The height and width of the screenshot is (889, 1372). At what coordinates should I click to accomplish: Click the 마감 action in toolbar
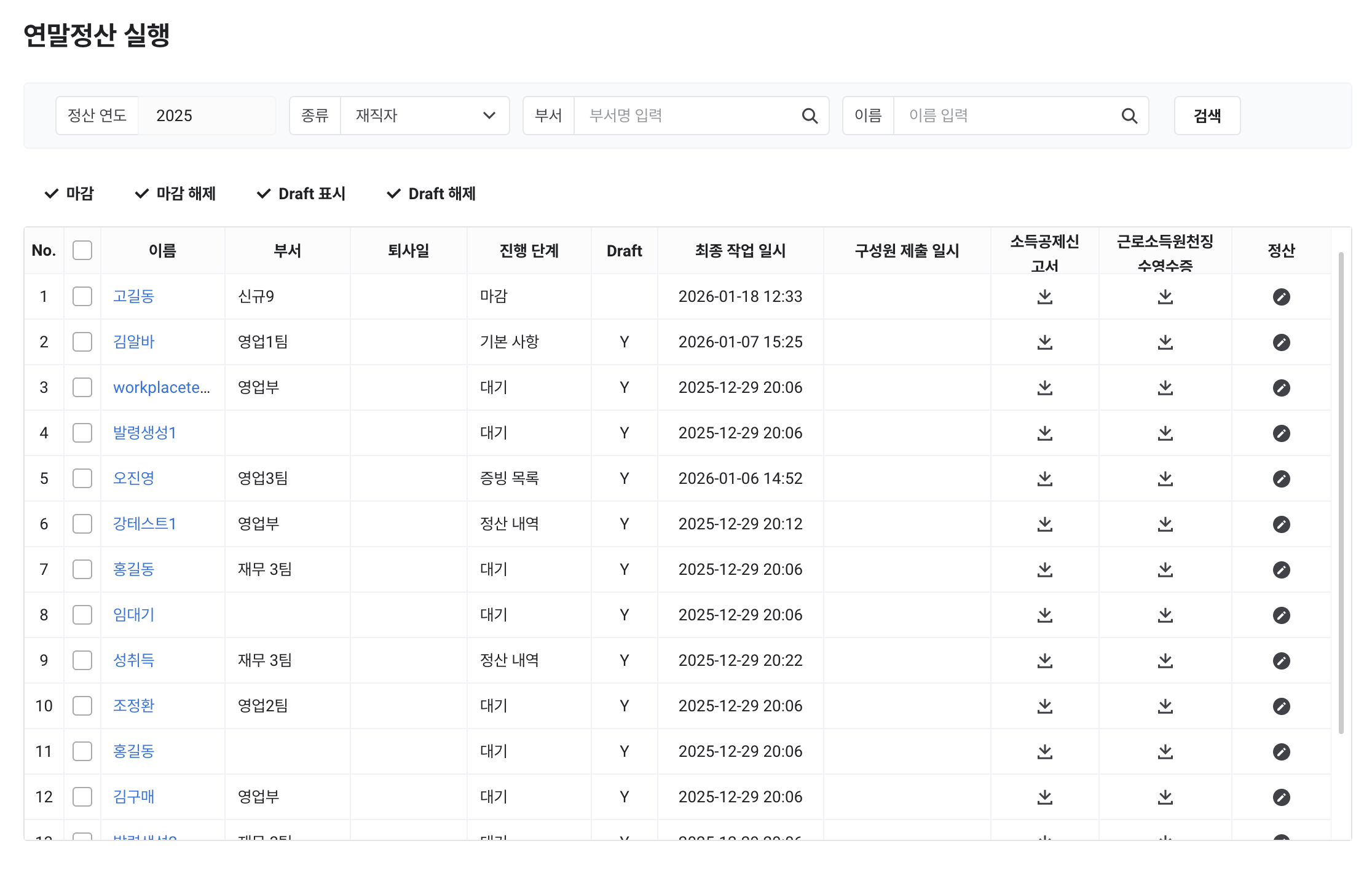pos(69,194)
